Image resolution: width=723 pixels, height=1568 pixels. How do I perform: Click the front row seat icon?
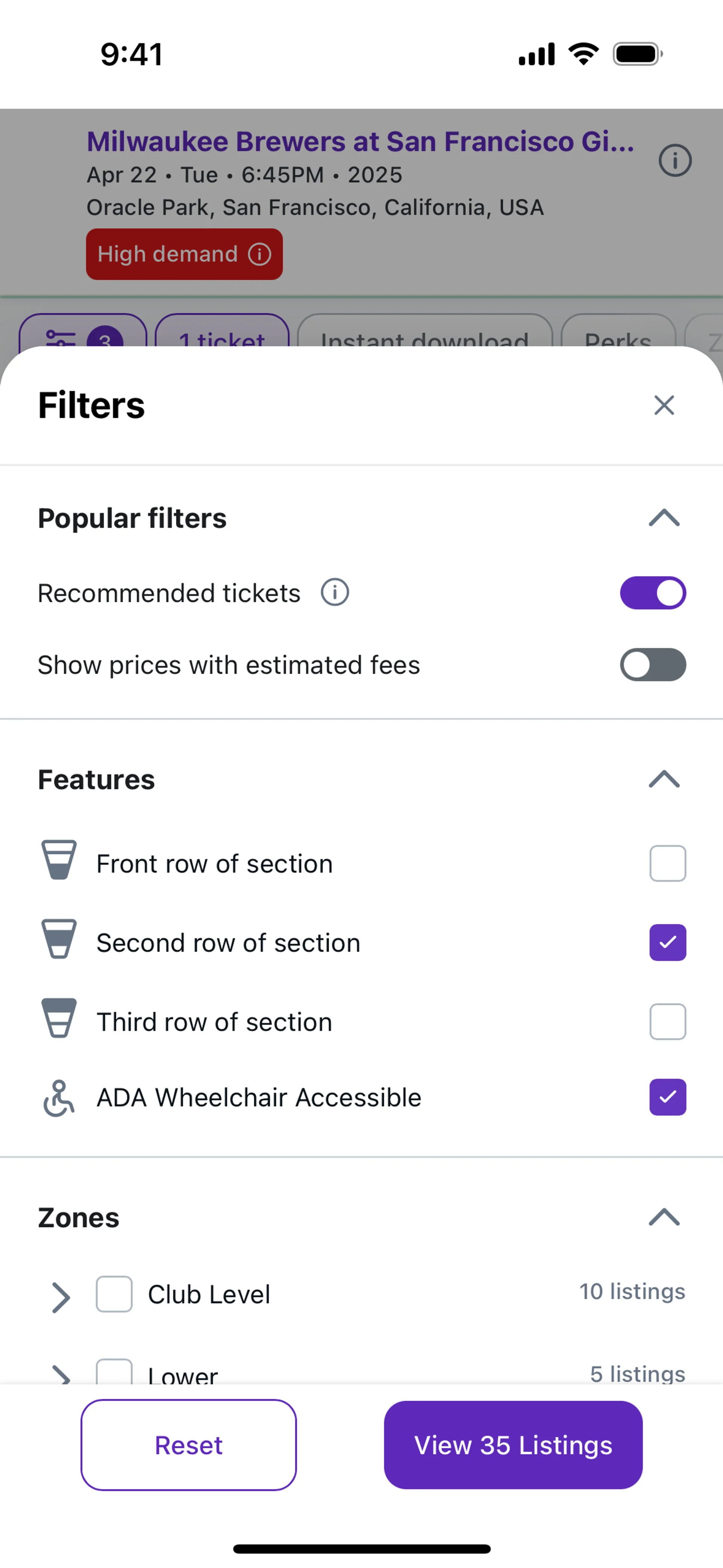click(59, 859)
